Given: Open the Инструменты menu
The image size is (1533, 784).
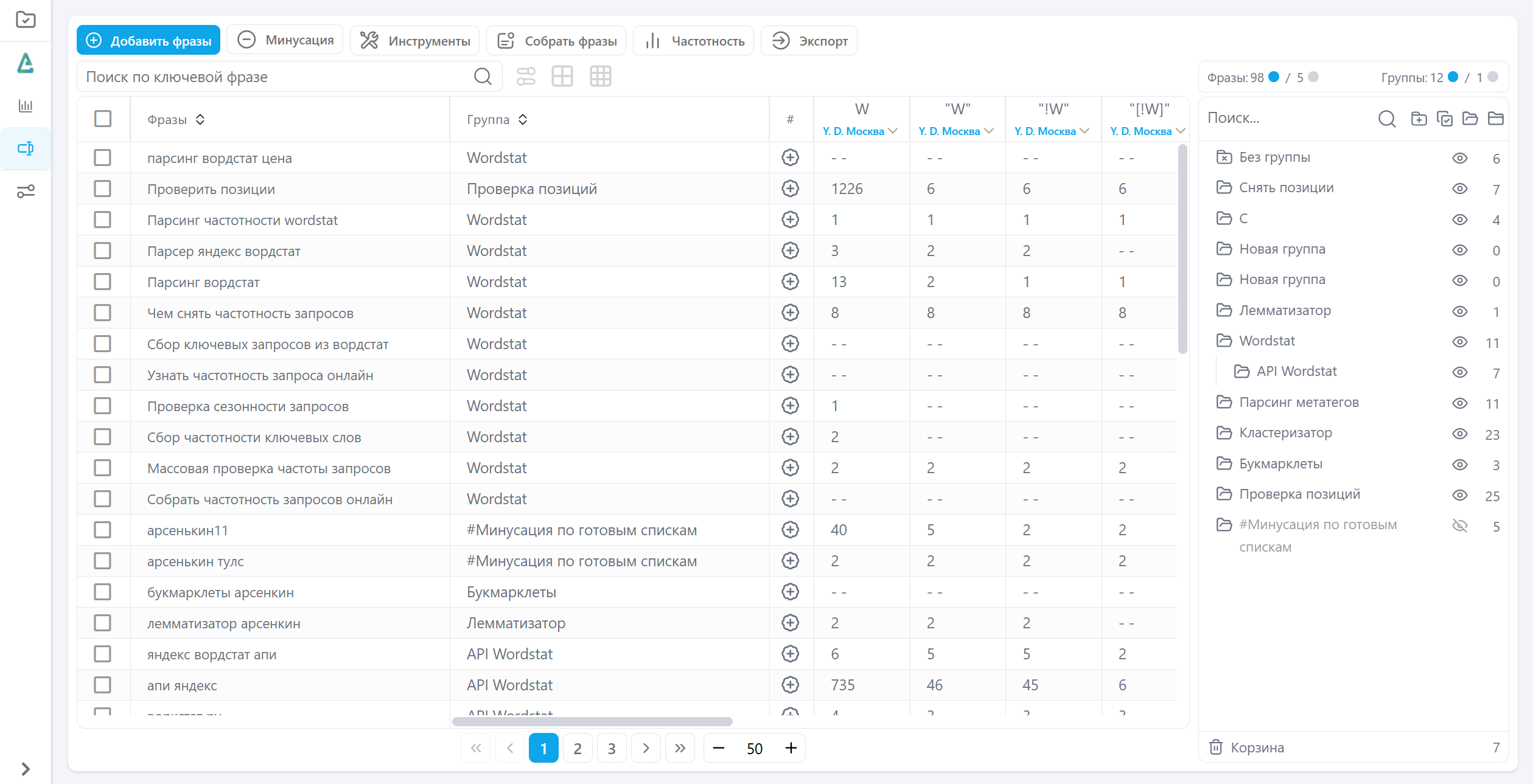Looking at the screenshot, I should click(415, 41).
